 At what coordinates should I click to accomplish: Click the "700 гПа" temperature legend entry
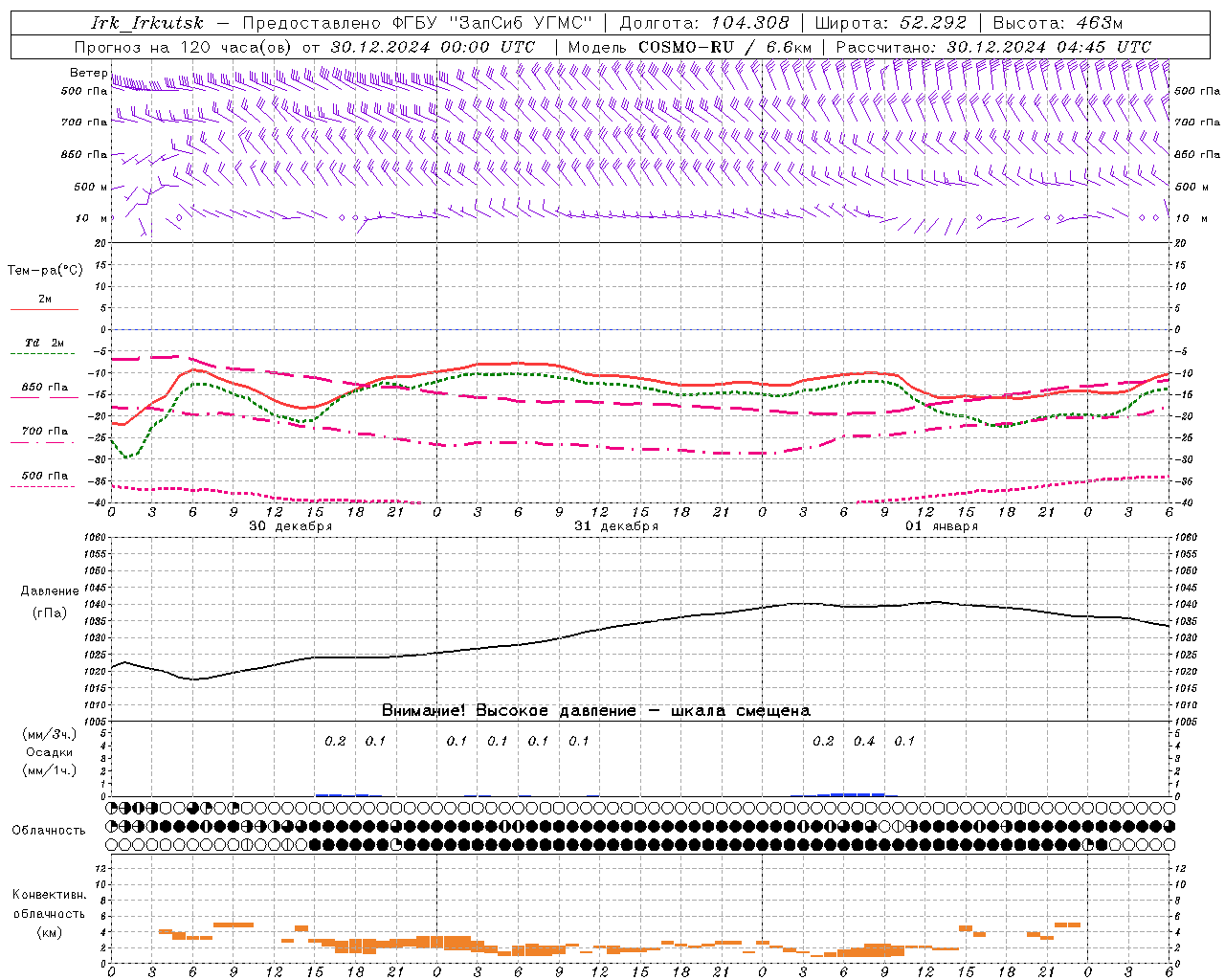pyautogui.click(x=45, y=432)
